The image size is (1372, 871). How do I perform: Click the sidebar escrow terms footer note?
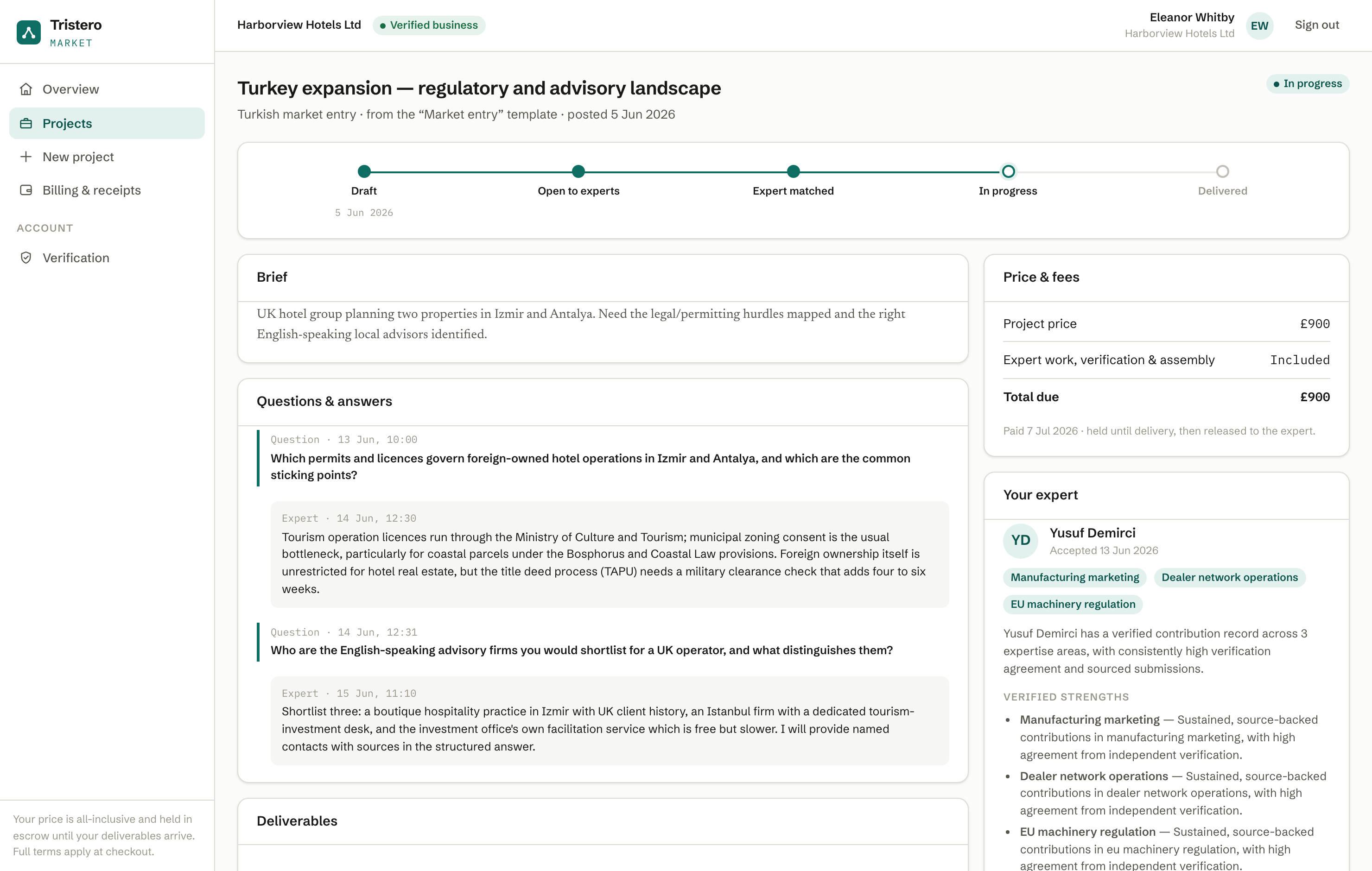(x=104, y=835)
